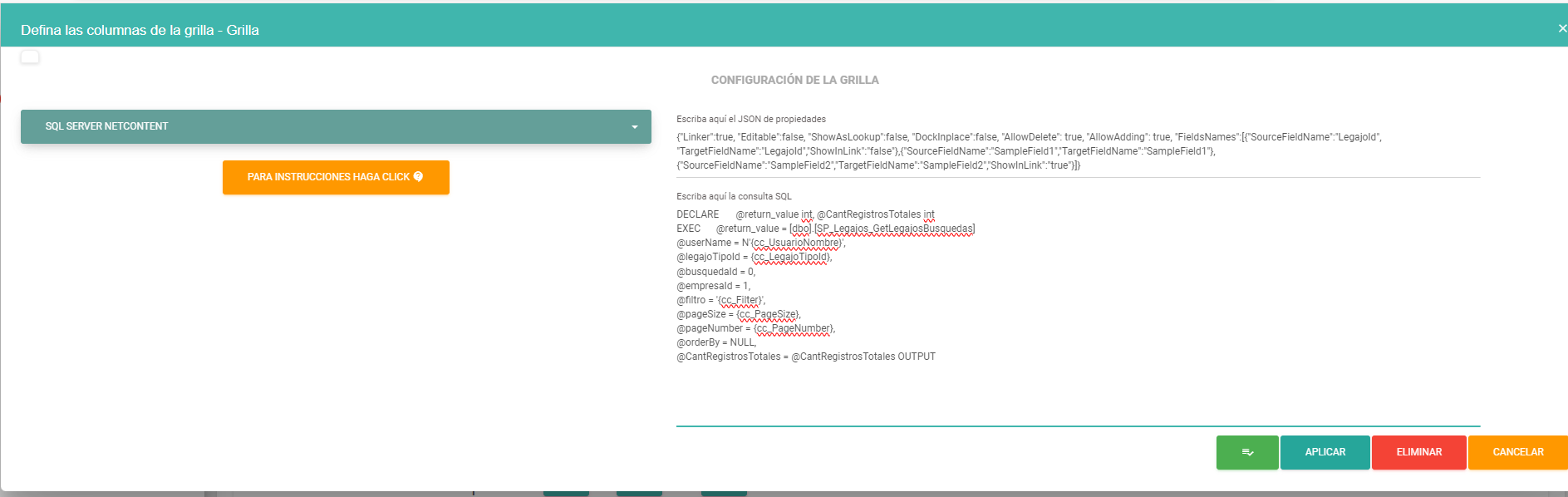Close the Defina las columnas dialog
Viewport: 1568px width, 497px height.
[x=1561, y=28]
